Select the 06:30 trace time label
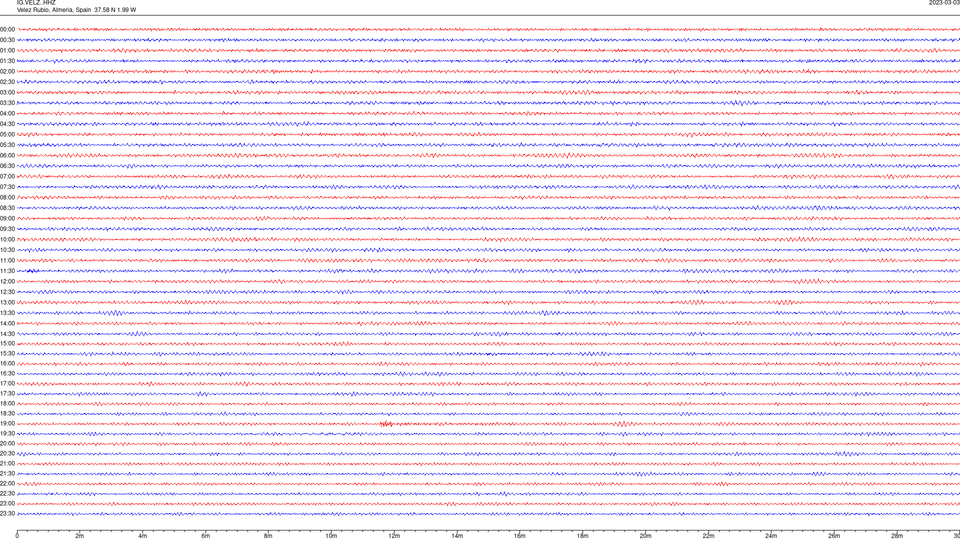 (7, 166)
